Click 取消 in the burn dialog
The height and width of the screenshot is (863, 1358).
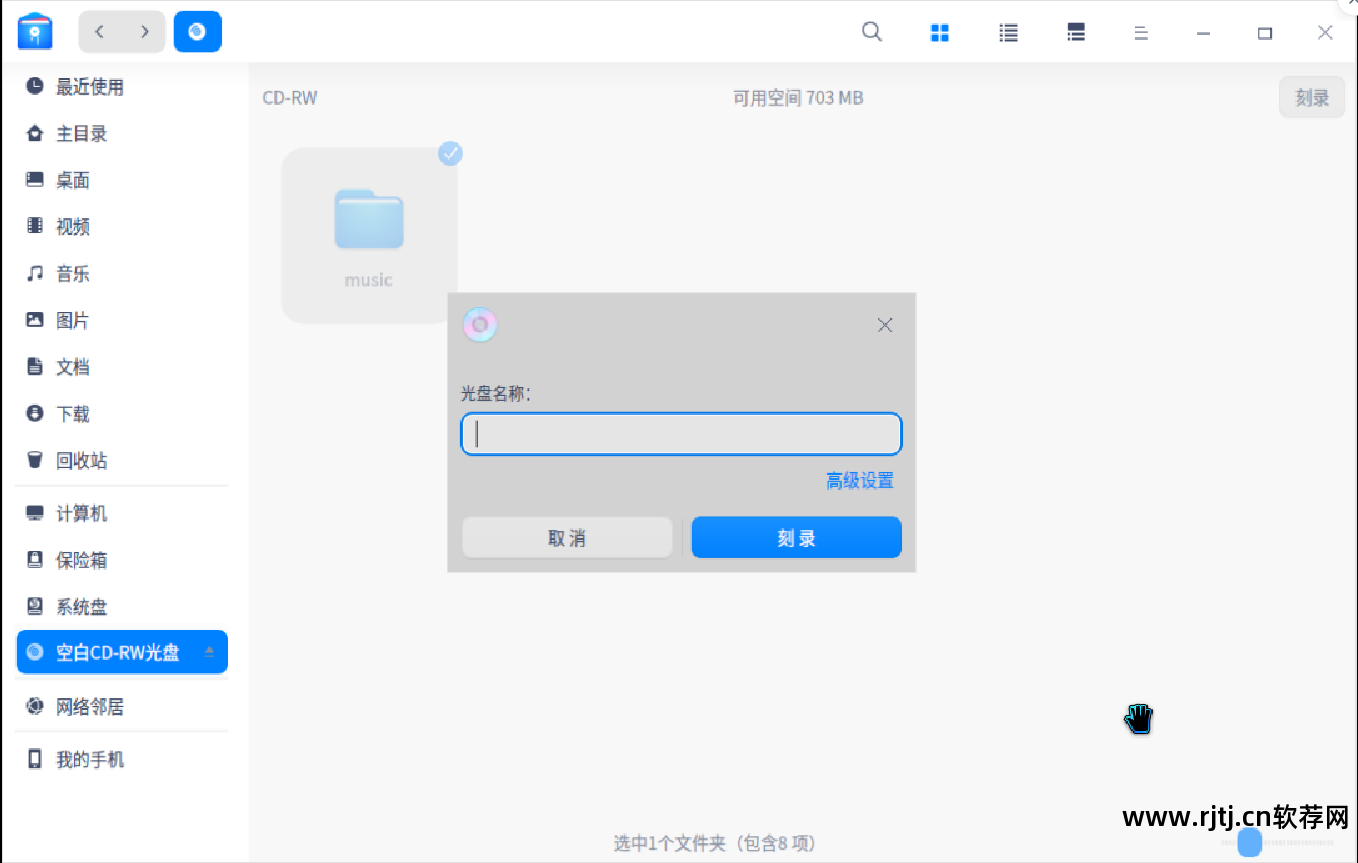(567, 538)
